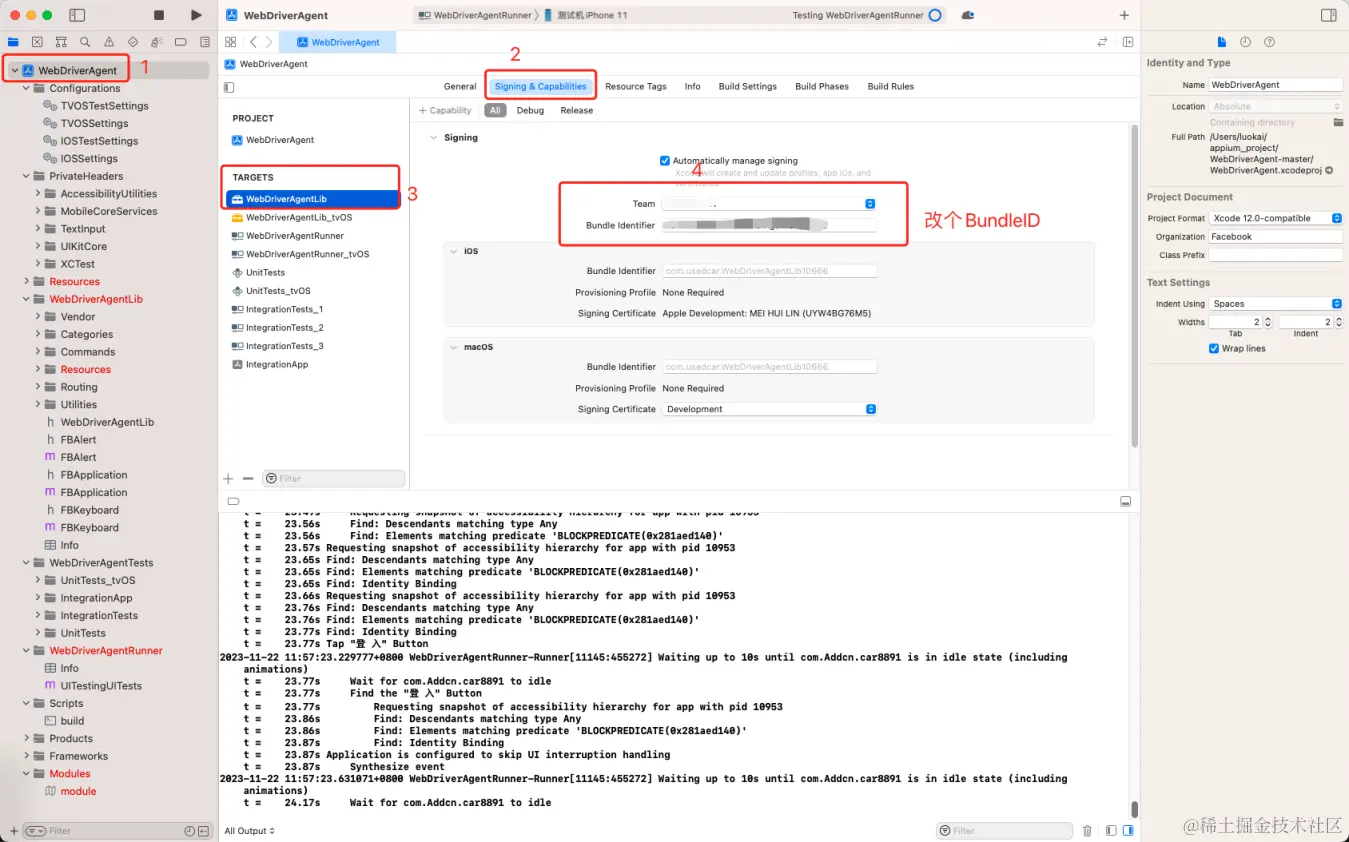Screen dimensions: 1349x842
Task: Select the History inspector clock icon
Action: tap(1245, 42)
